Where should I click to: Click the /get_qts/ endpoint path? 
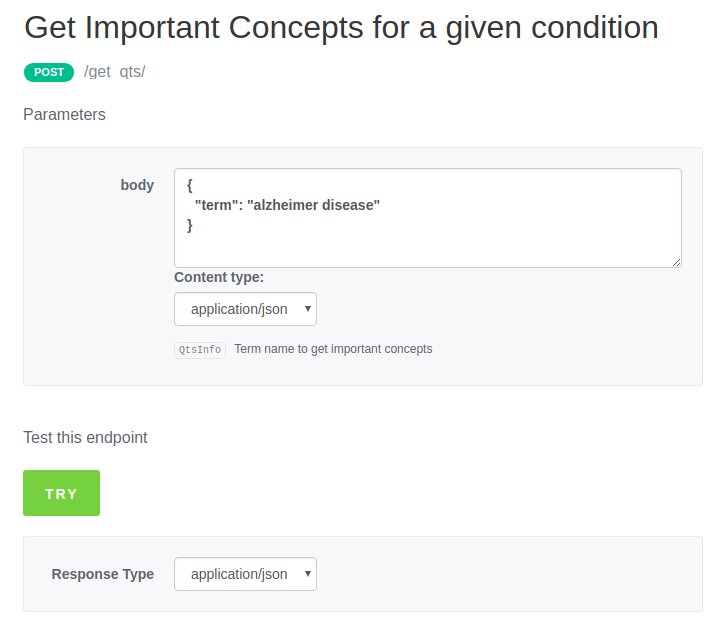(x=115, y=72)
